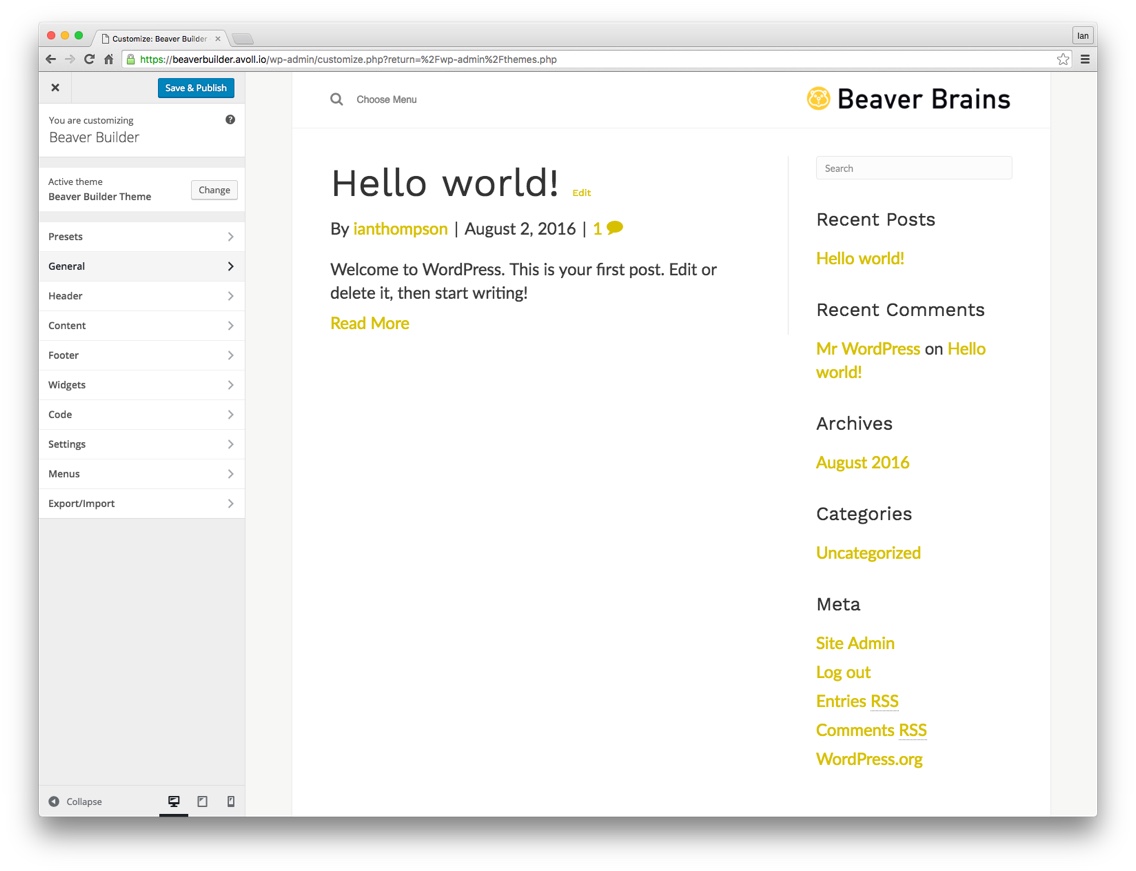Screen dimensions: 1136x871
Task: Click the browser forward arrow
Action: click(x=70, y=59)
